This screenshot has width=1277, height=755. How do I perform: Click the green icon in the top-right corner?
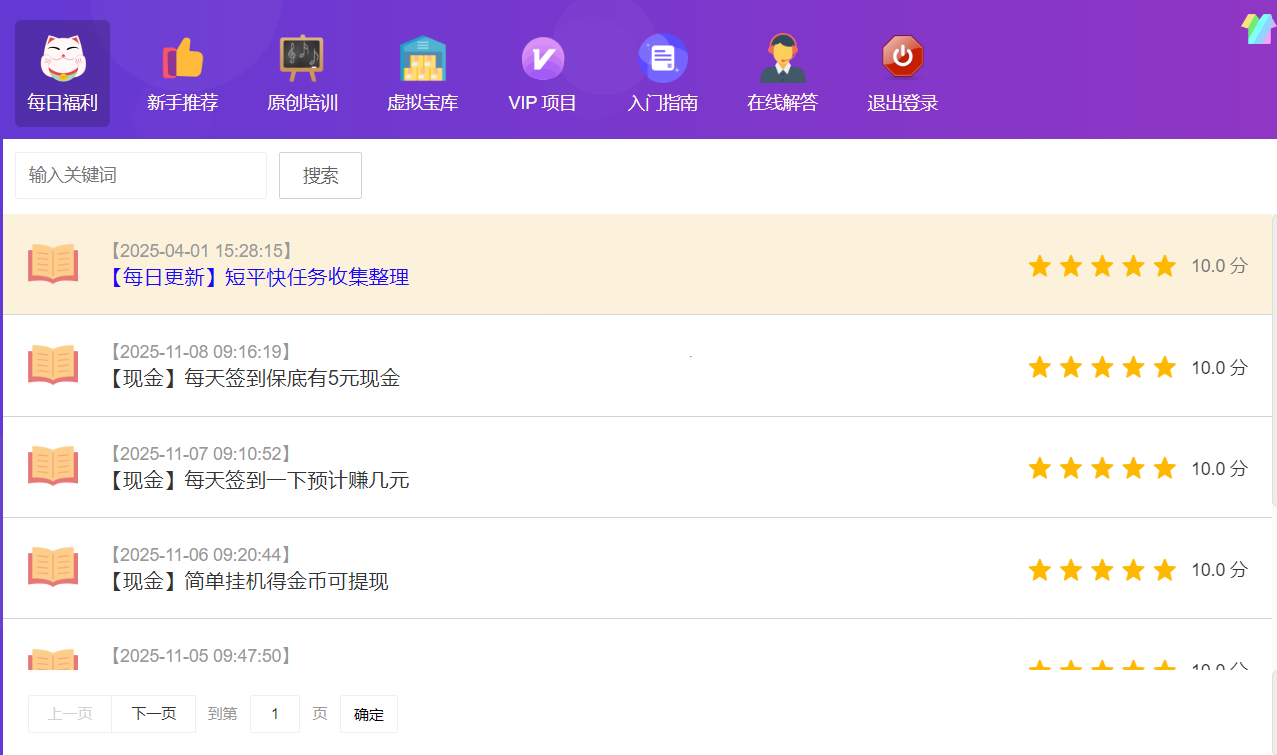tap(1258, 28)
